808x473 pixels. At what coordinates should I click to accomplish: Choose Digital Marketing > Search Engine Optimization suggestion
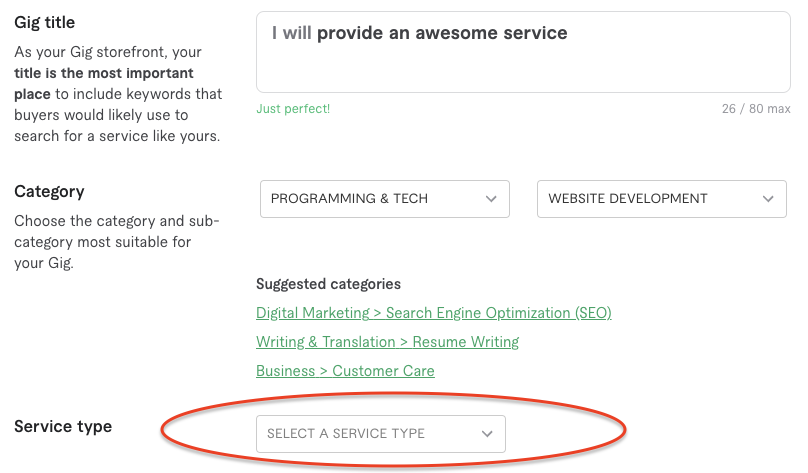coord(433,313)
